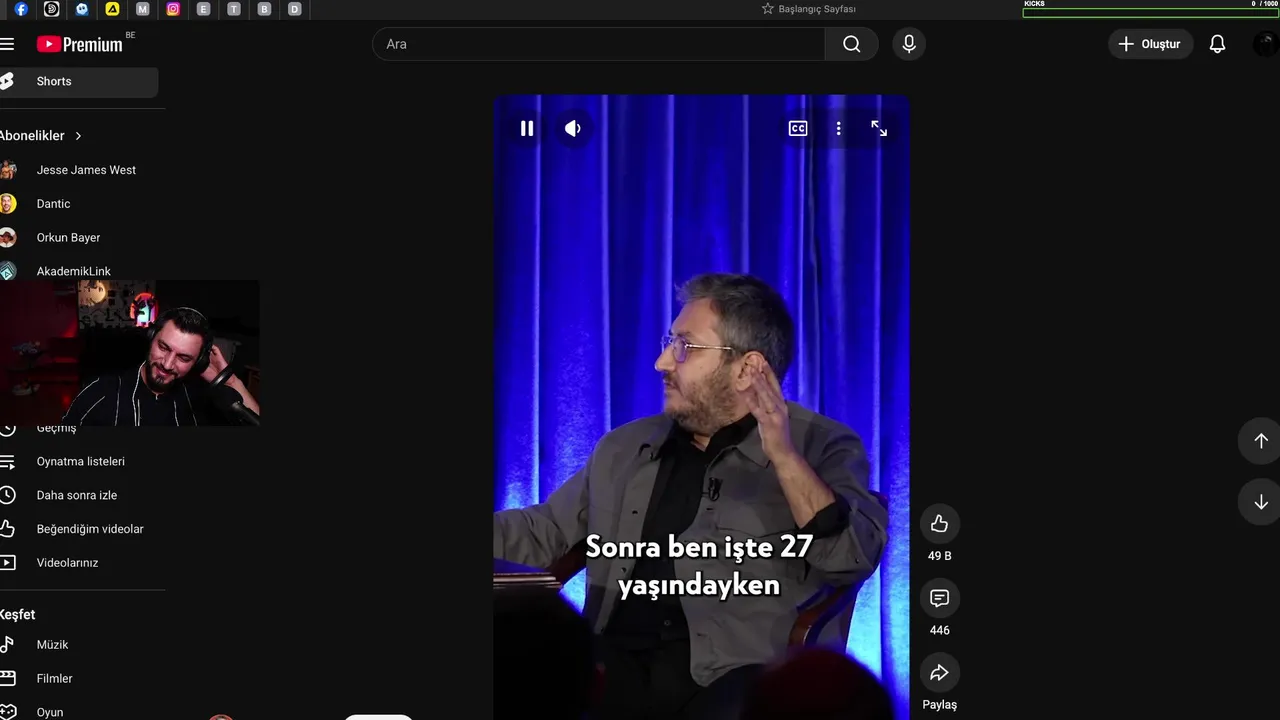
Task: Open the gray 'T' bookmark tile
Action: click(233, 9)
